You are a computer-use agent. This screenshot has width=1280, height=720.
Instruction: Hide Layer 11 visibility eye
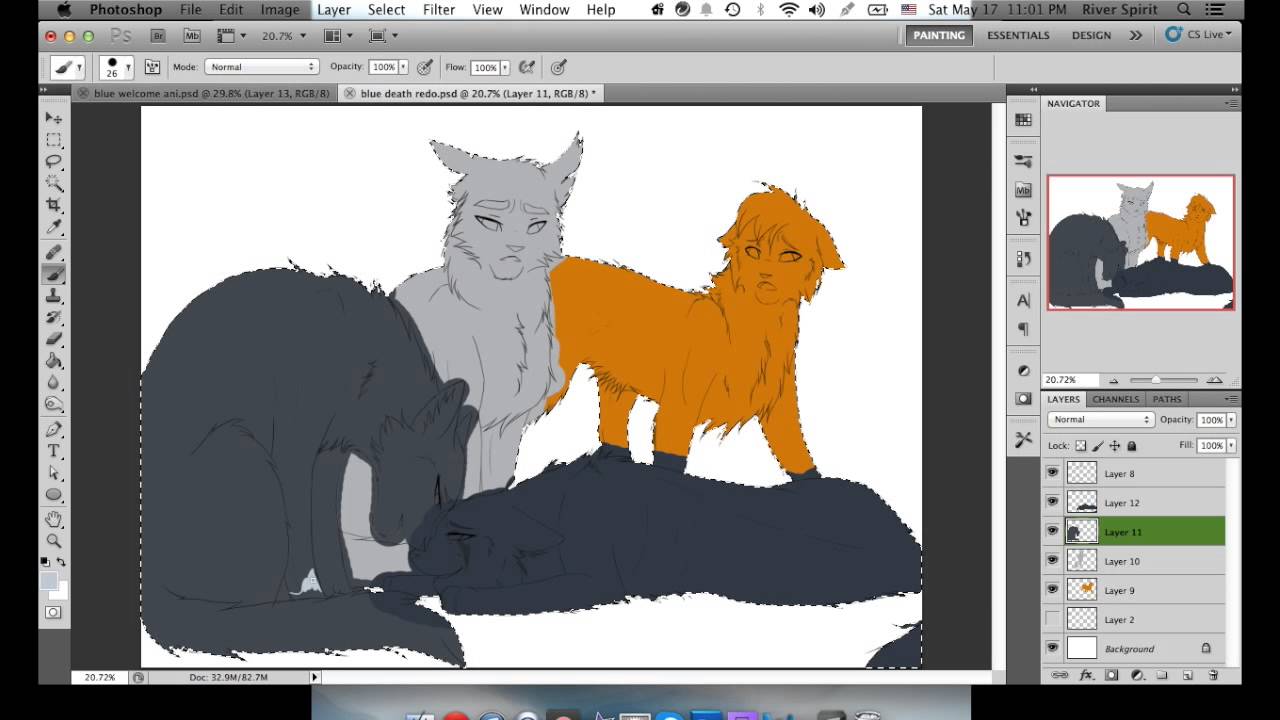pyautogui.click(x=1052, y=531)
